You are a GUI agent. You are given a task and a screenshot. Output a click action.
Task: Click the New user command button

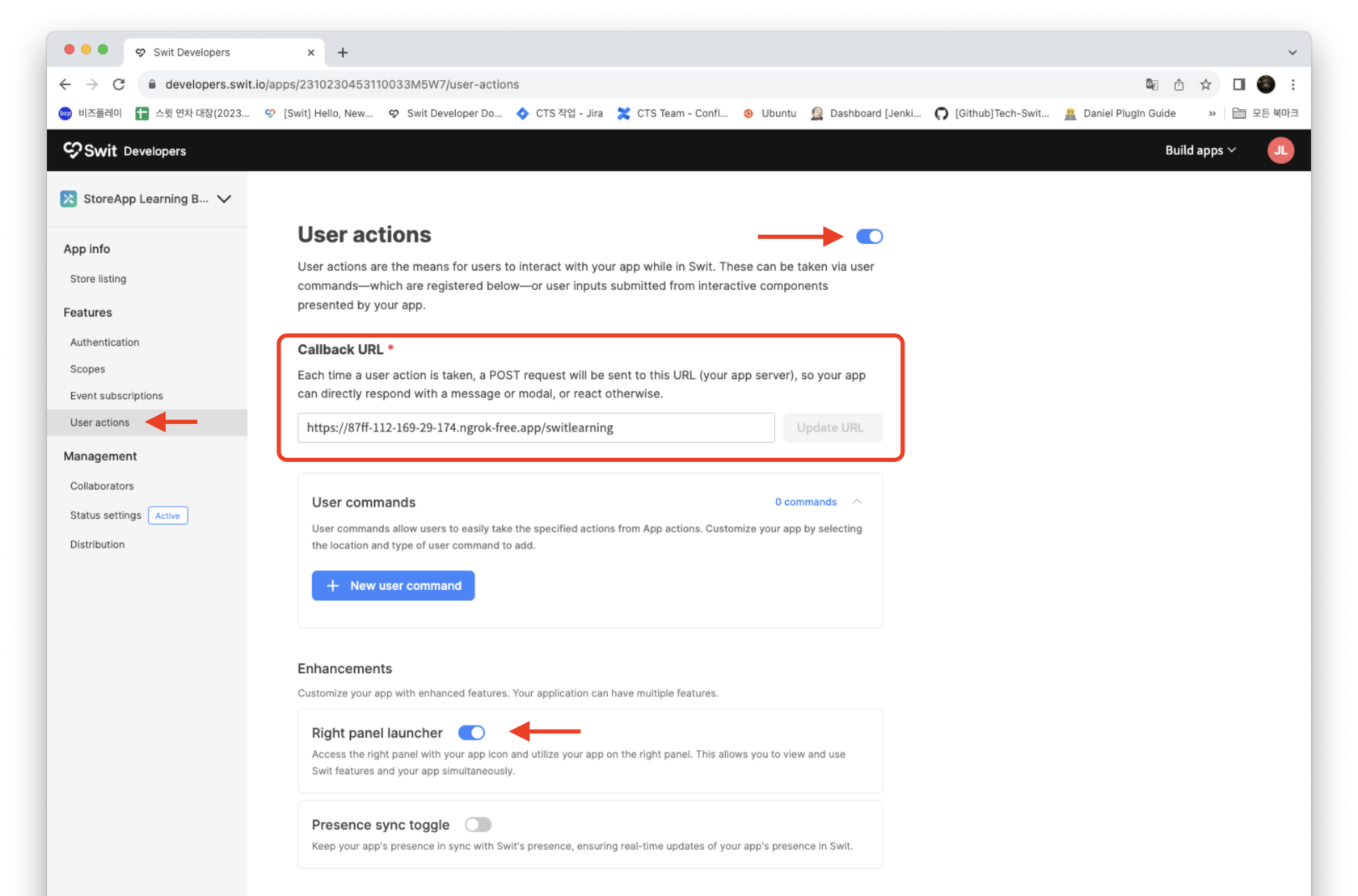393,586
